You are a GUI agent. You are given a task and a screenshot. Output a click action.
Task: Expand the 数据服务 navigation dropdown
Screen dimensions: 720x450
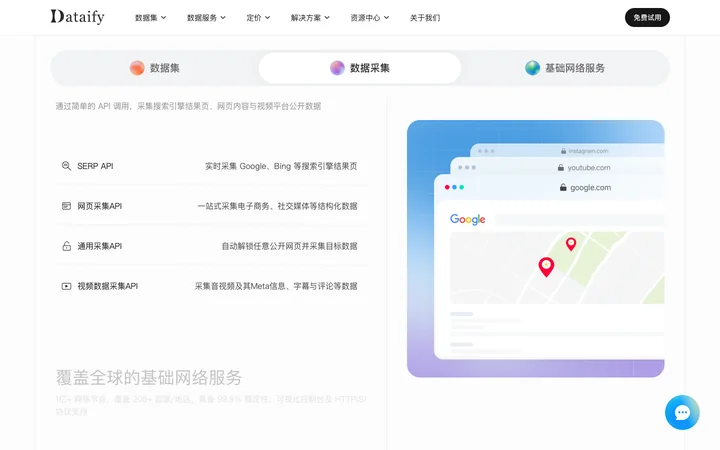click(206, 17)
